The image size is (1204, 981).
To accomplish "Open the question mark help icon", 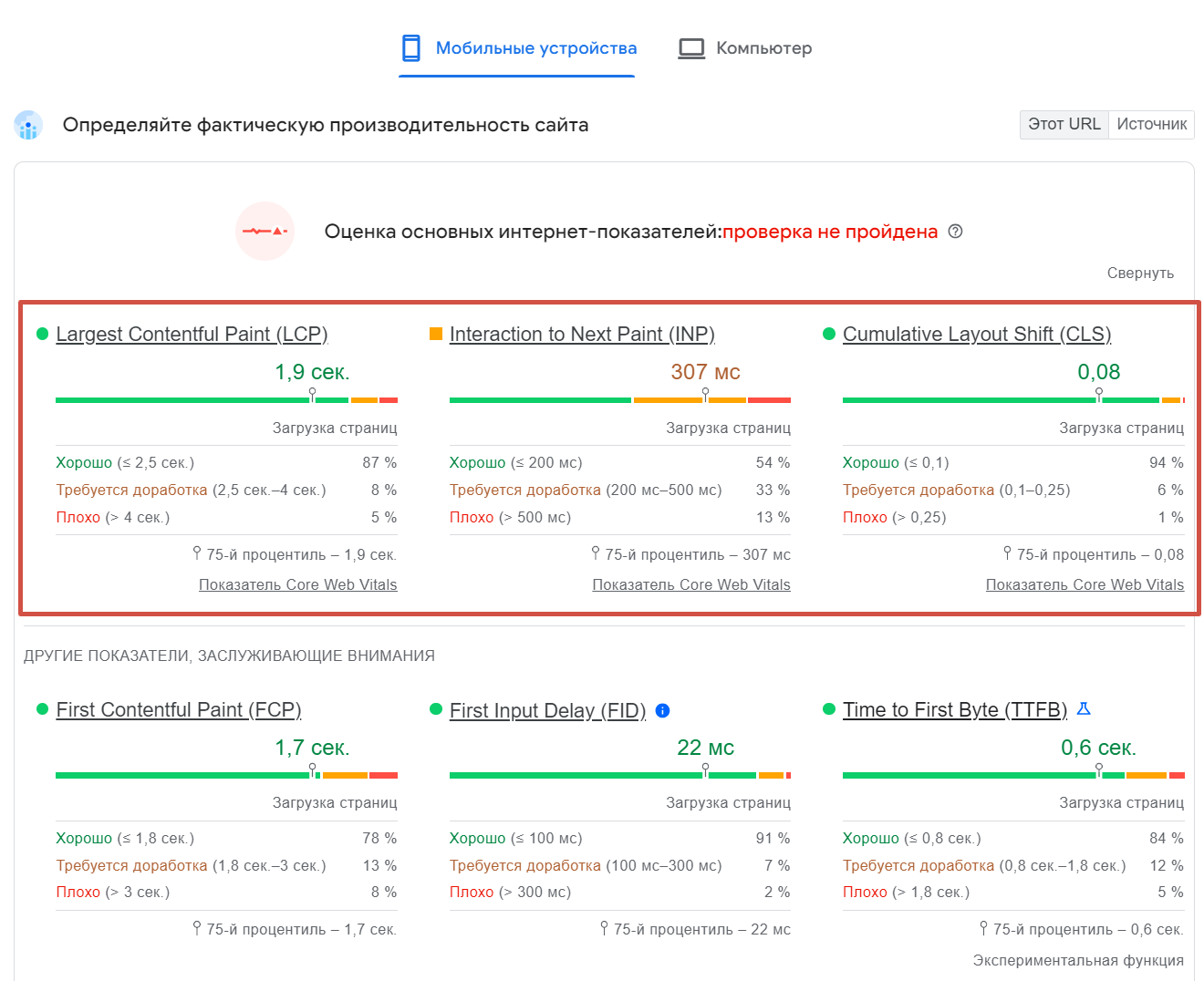I will (955, 232).
